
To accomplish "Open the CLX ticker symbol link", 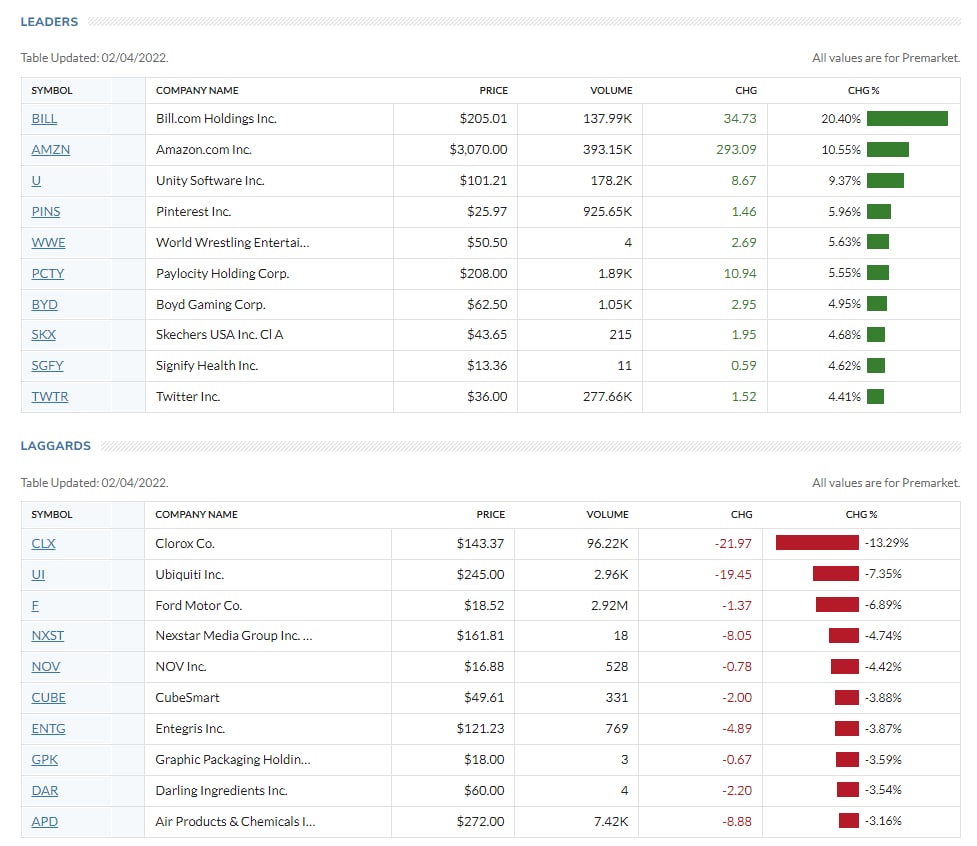I will pyautogui.click(x=44, y=543).
